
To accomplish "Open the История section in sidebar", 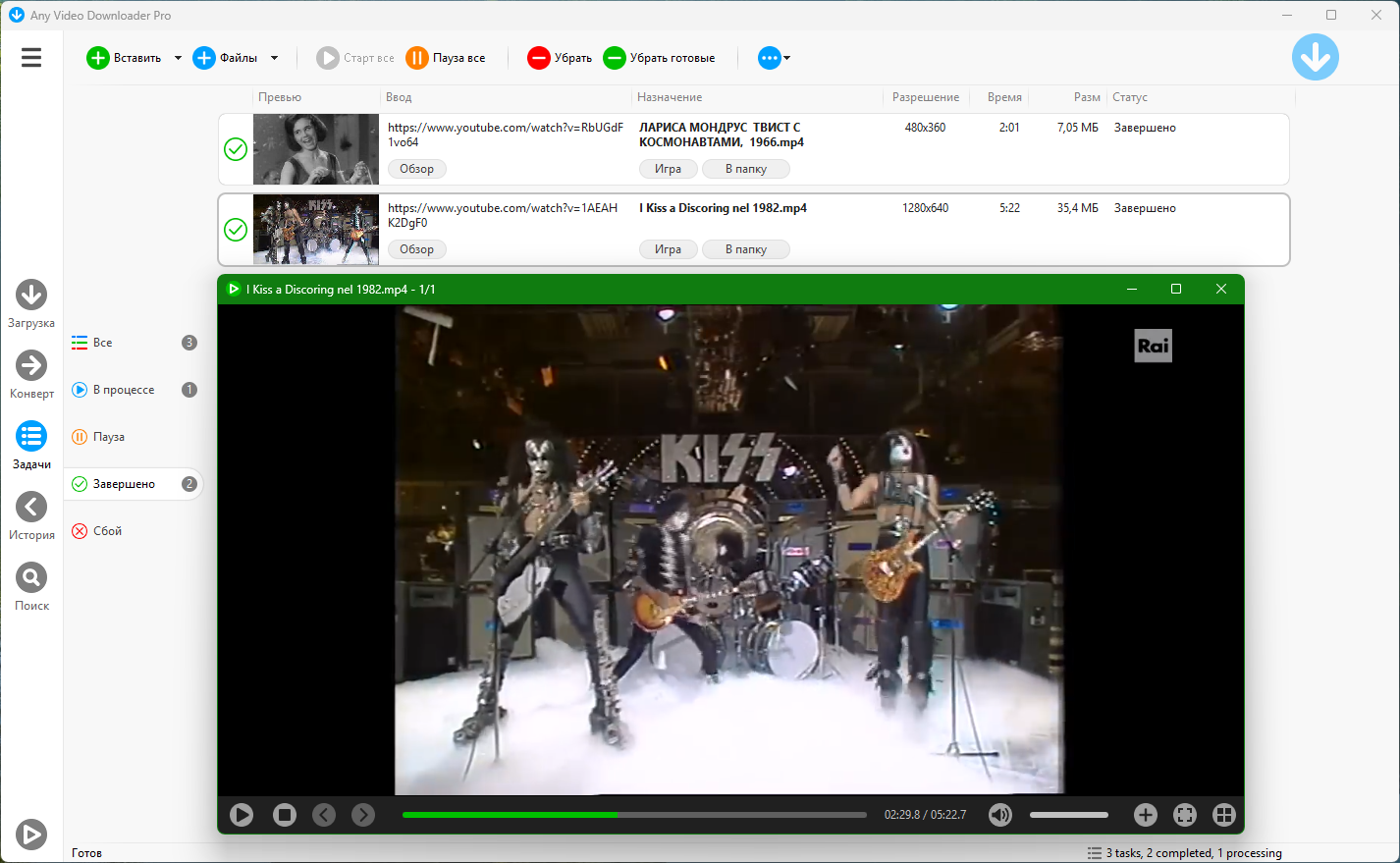I will point(31,515).
